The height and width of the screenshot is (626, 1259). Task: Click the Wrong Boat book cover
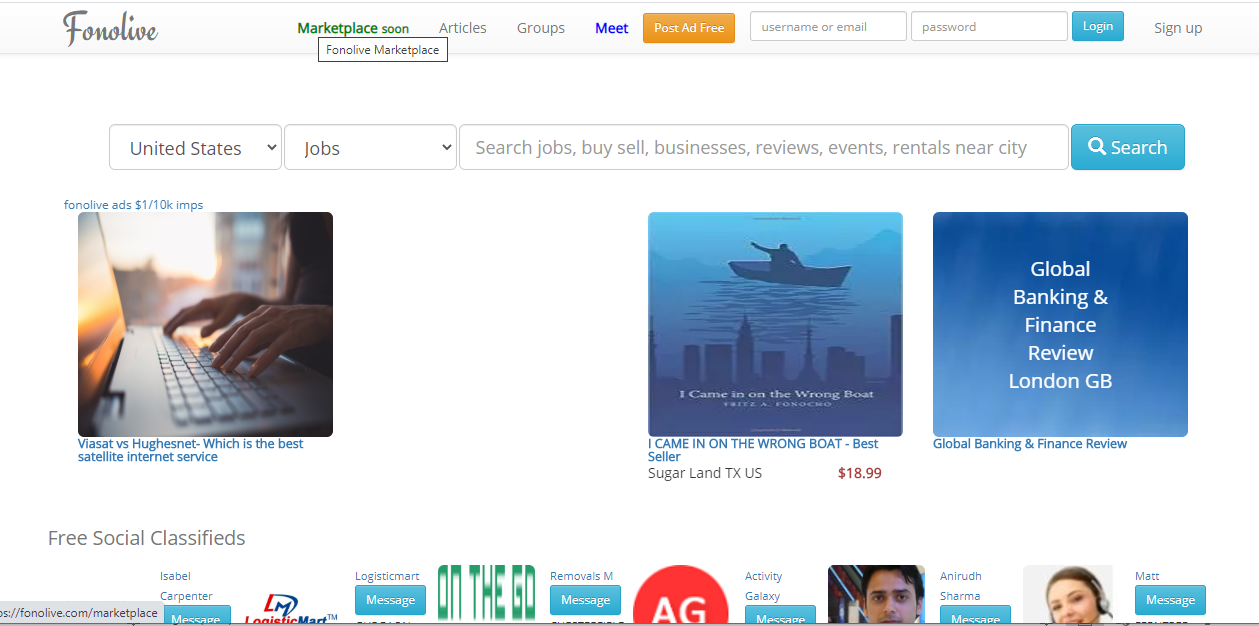(775, 324)
